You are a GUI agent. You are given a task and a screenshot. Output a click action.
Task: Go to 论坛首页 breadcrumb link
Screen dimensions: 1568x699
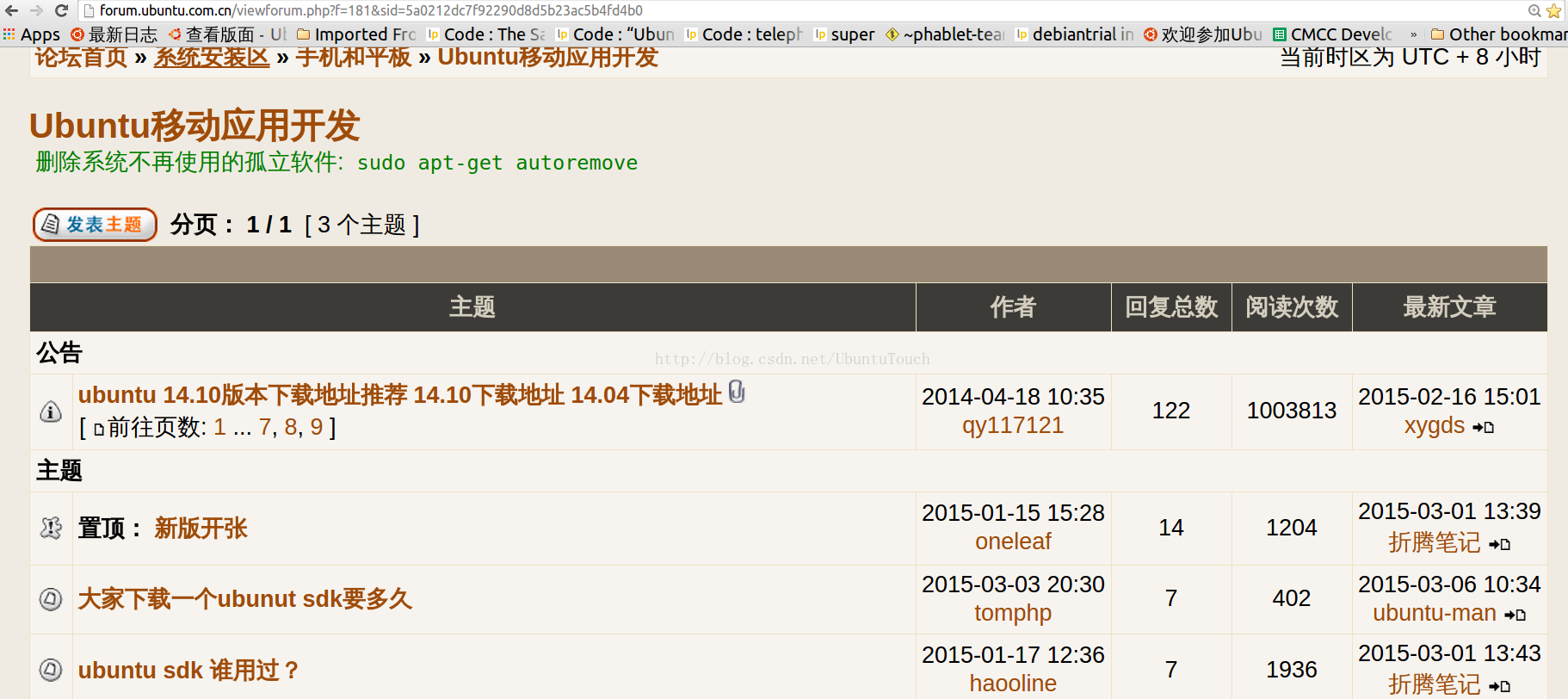[x=81, y=57]
